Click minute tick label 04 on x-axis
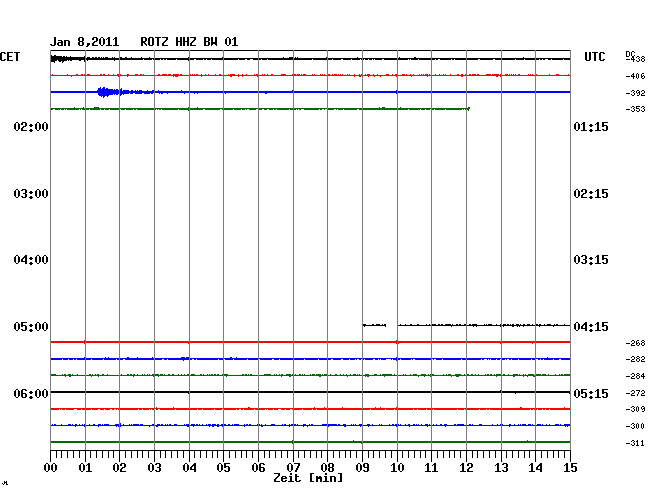The image size is (650, 494). coord(189,468)
